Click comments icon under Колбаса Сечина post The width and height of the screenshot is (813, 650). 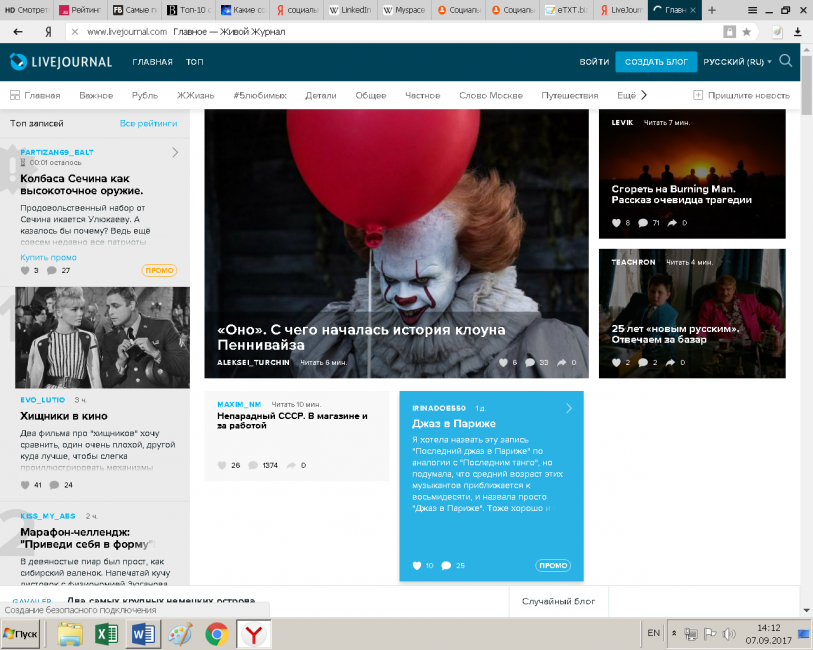coord(52,271)
